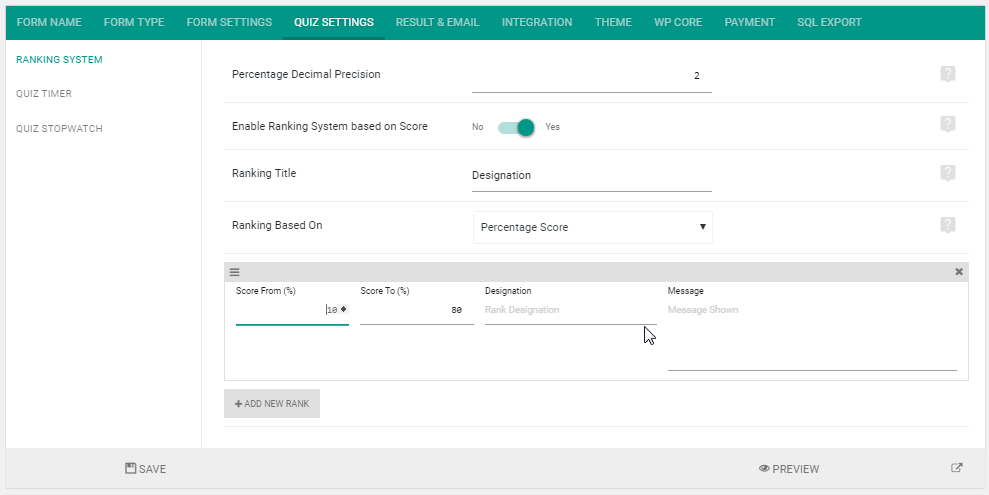Click the Score From stepper arrows
The width and height of the screenshot is (989, 495).
coord(344,309)
